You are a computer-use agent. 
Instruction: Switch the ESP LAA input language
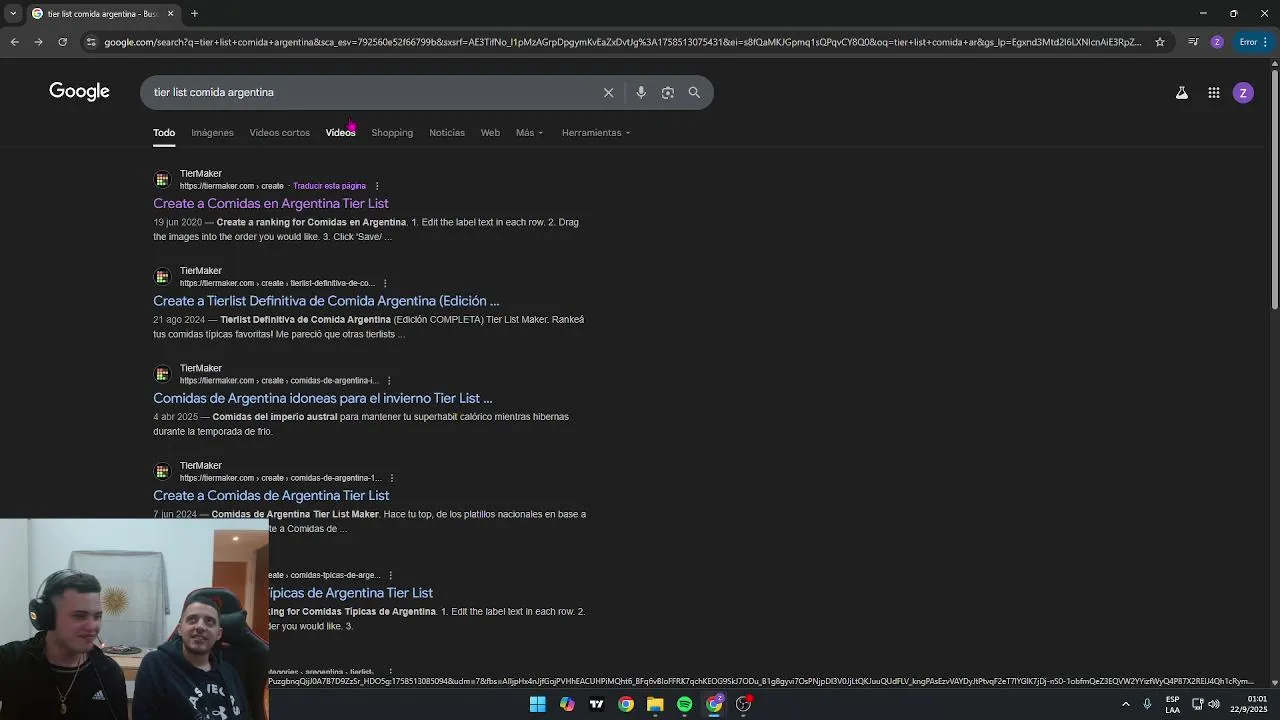pyautogui.click(x=1172, y=704)
